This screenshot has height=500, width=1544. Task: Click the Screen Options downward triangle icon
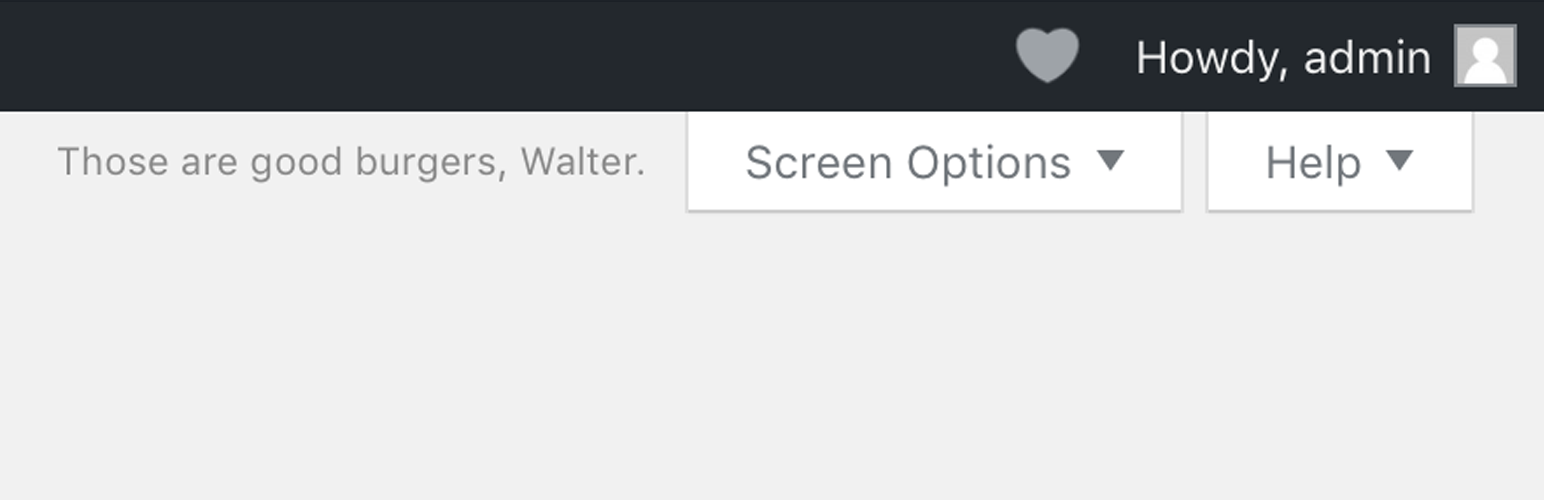(1111, 160)
